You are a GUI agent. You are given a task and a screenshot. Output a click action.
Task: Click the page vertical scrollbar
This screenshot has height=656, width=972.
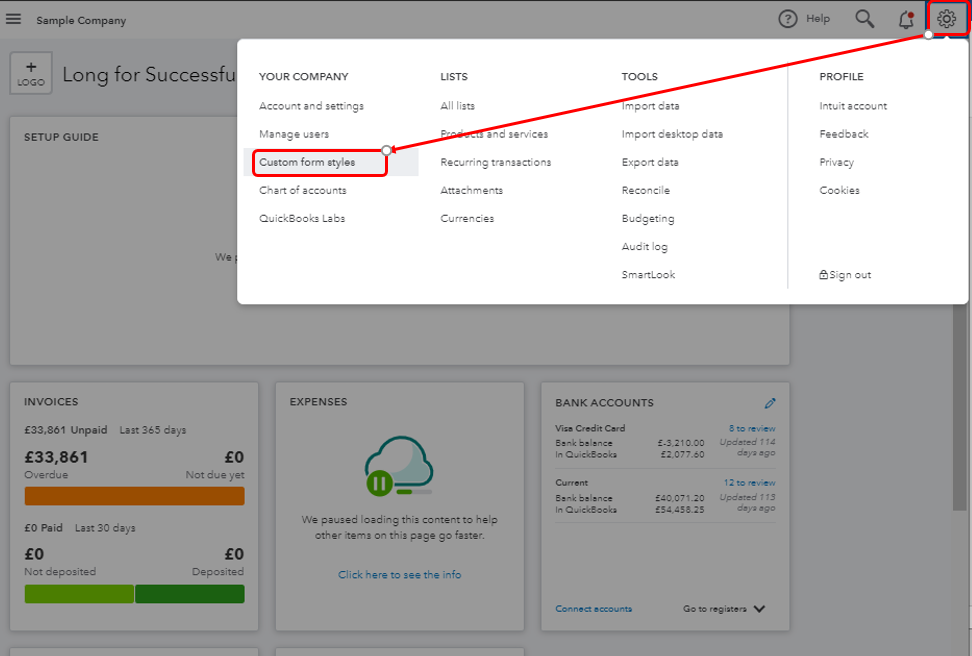coord(959,407)
